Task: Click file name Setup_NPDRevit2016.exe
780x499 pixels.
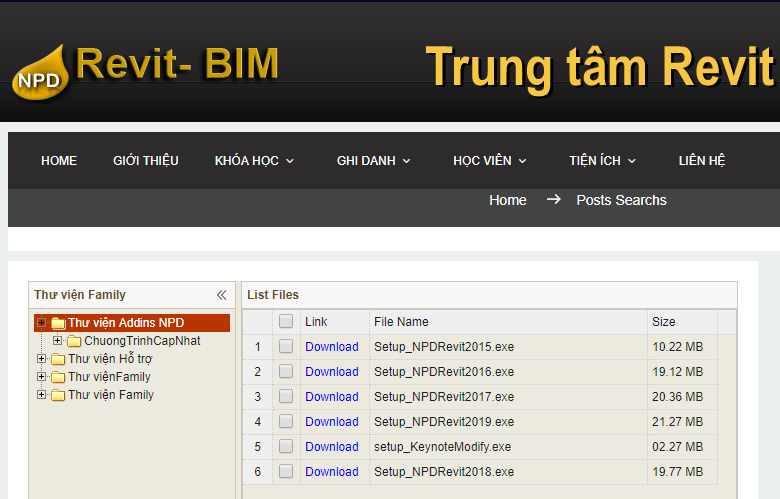Action: (x=444, y=372)
